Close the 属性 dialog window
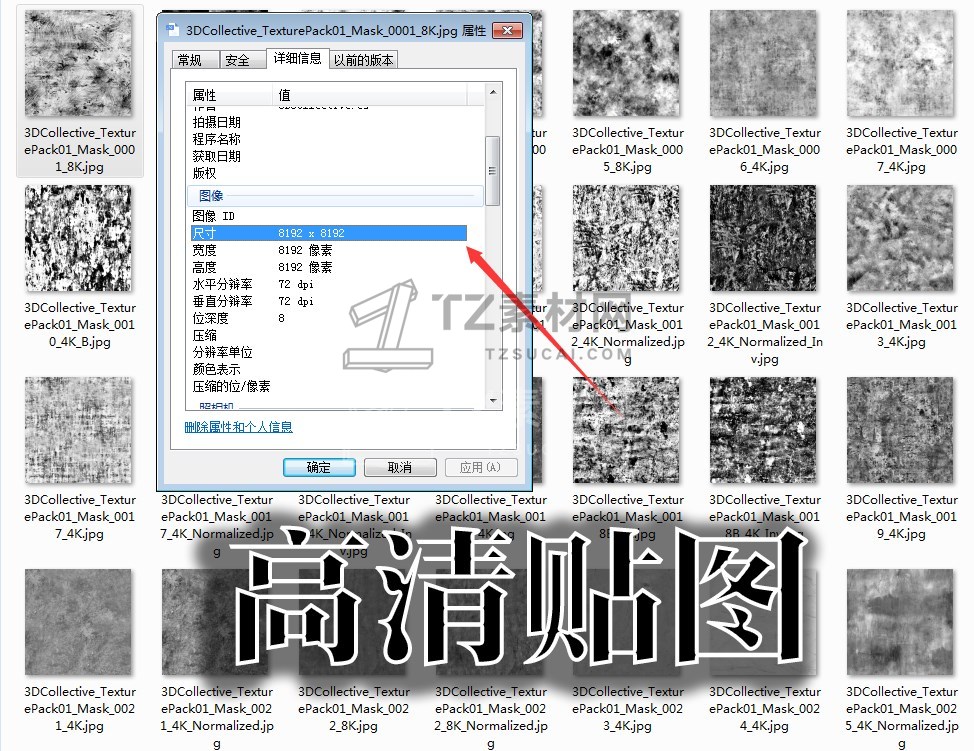This screenshot has height=751, width=974. coord(507,30)
